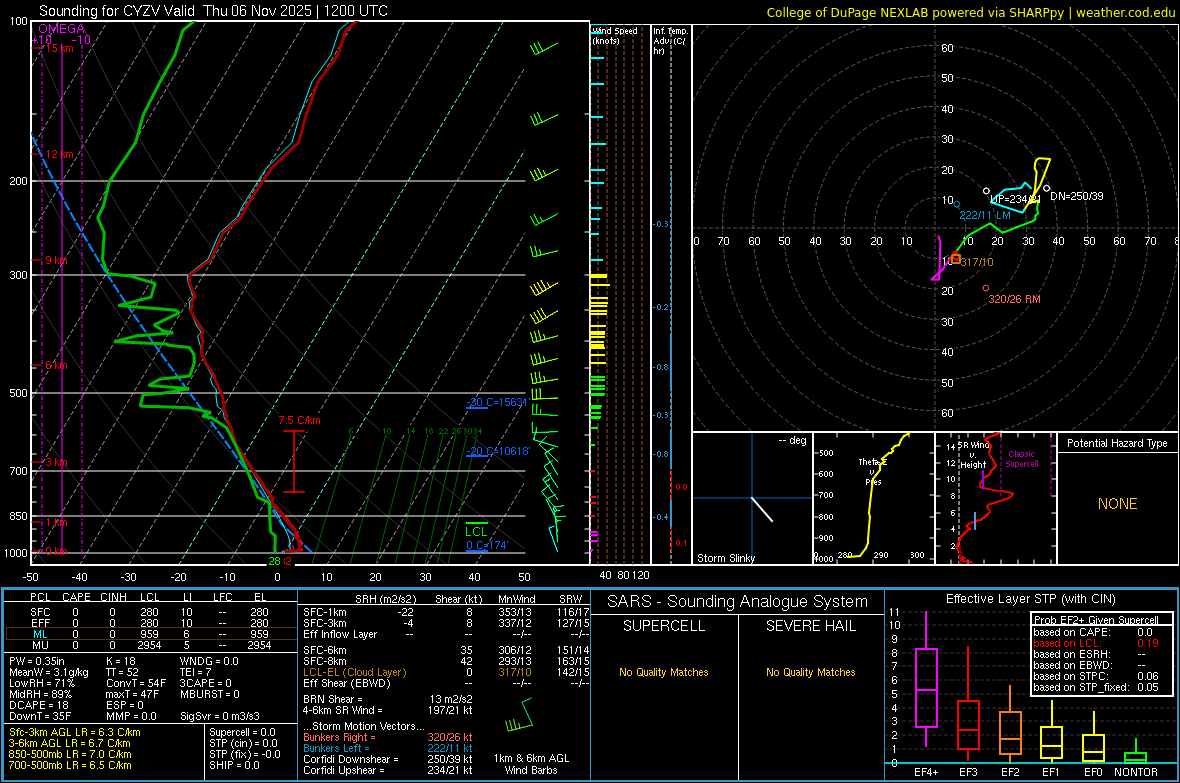Click the '9 km' height marker
The height and width of the screenshot is (783, 1180).
pos(56,260)
